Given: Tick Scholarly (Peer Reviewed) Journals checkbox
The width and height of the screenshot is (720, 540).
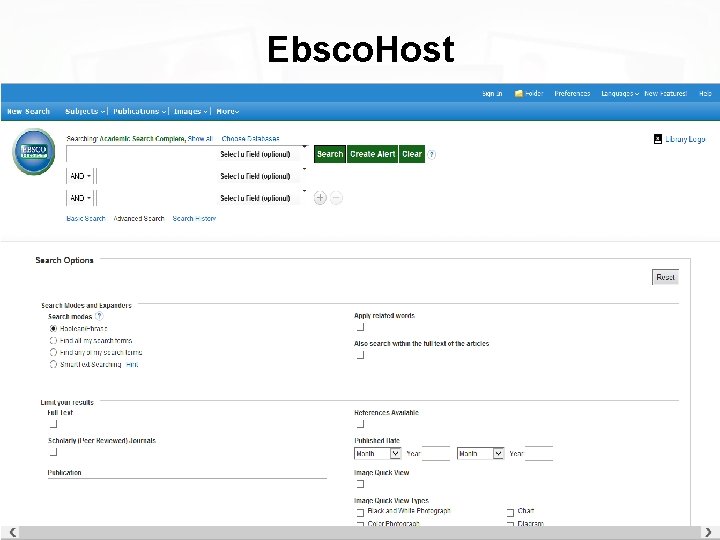Looking at the screenshot, I should (54, 452).
